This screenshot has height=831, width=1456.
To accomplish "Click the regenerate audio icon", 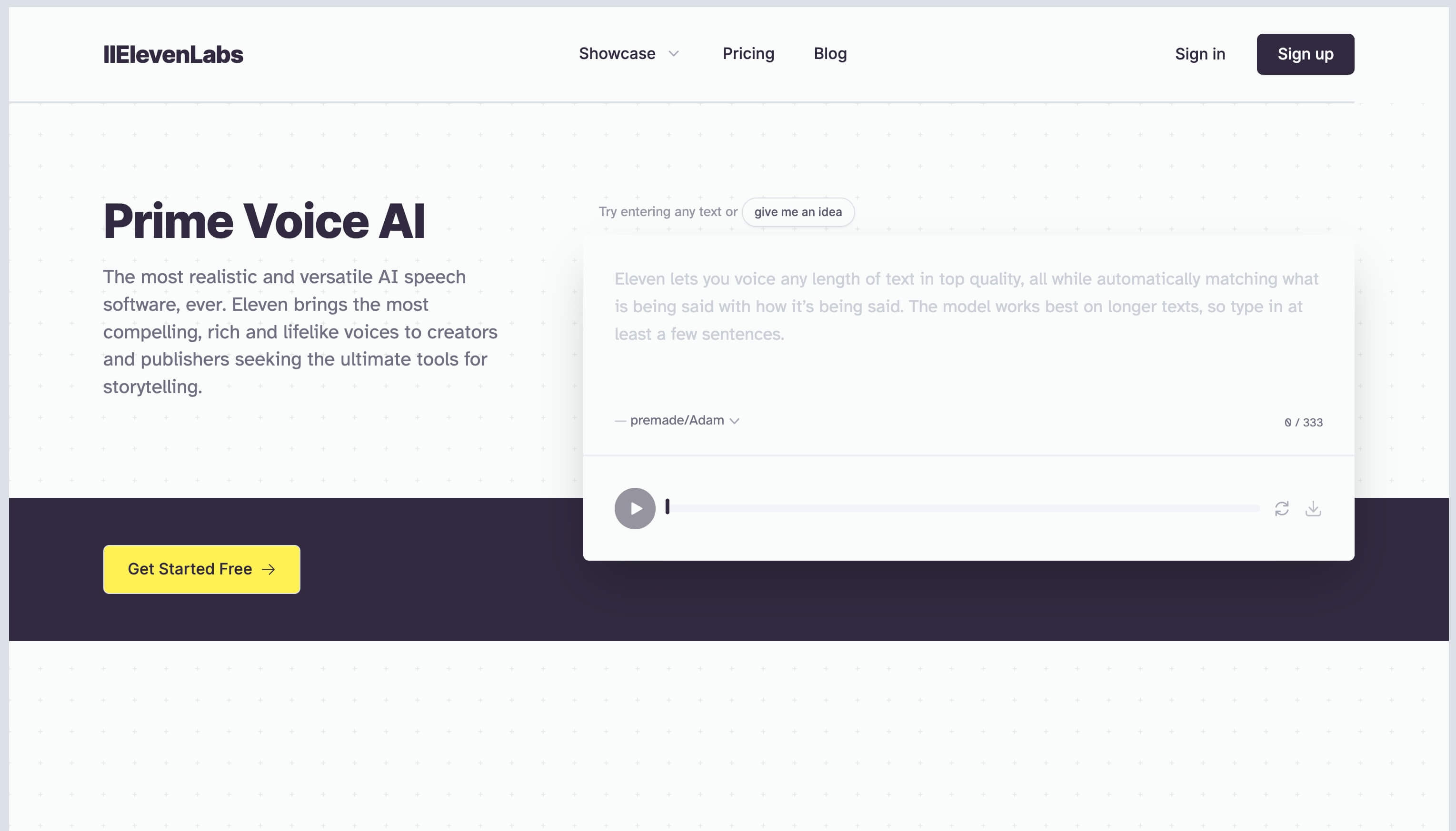I will (1282, 507).
